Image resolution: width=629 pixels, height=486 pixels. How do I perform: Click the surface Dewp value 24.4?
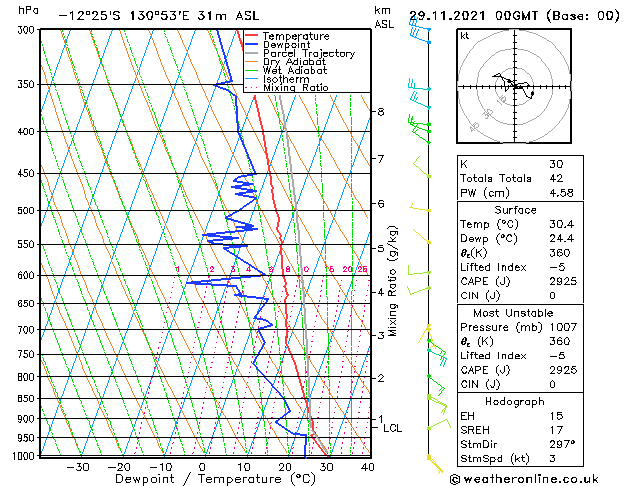tap(561, 239)
